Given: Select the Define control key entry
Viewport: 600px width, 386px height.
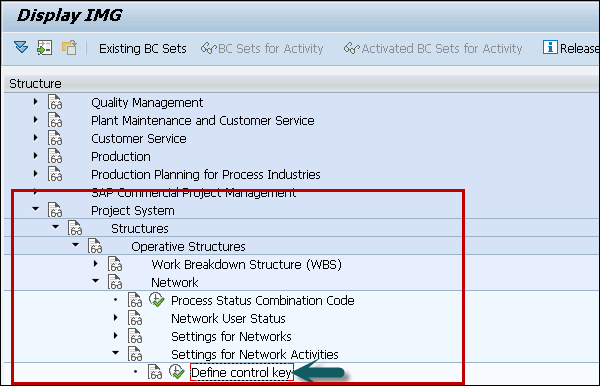Looking at the screenshot, I should tap(241, 372).
